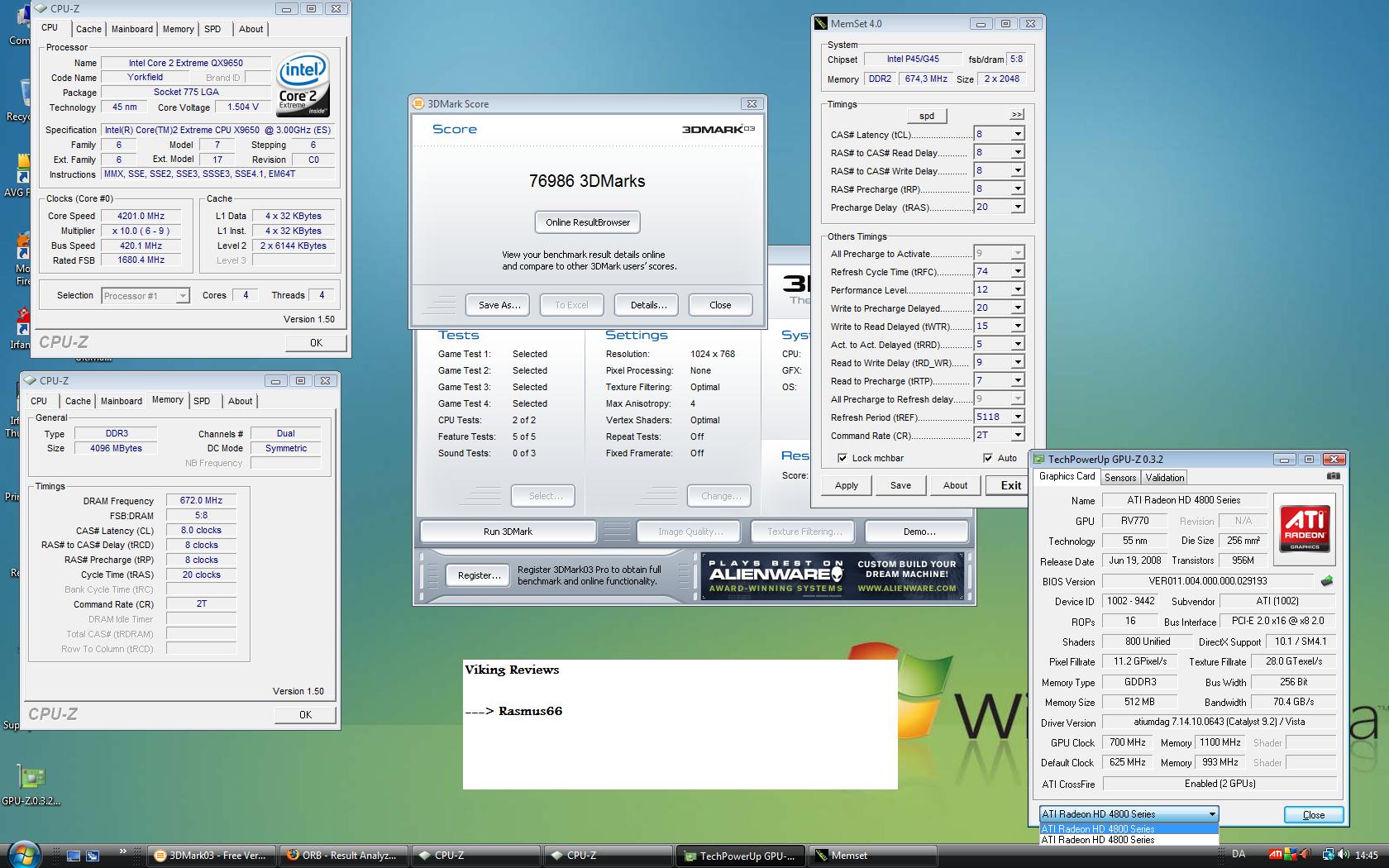Switch to Sensors tab in GPU-Z
The height and width of the screenshot is (868, 1389).
click(1120, 478)
